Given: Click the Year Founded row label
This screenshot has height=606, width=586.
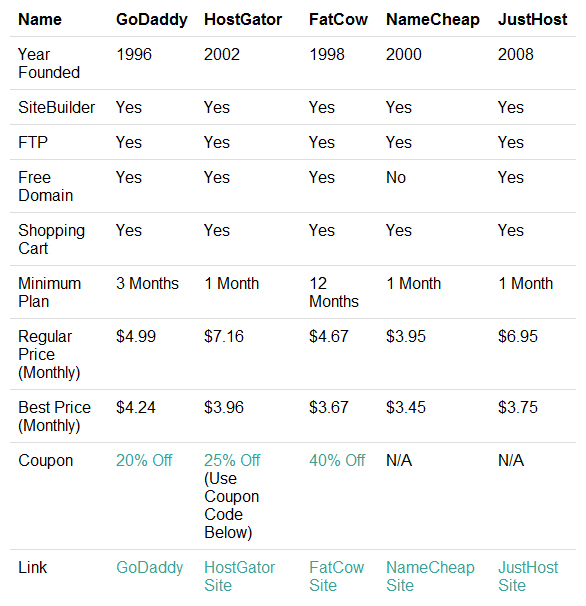Looking at the screenshot, I should (x=49, y=63).
